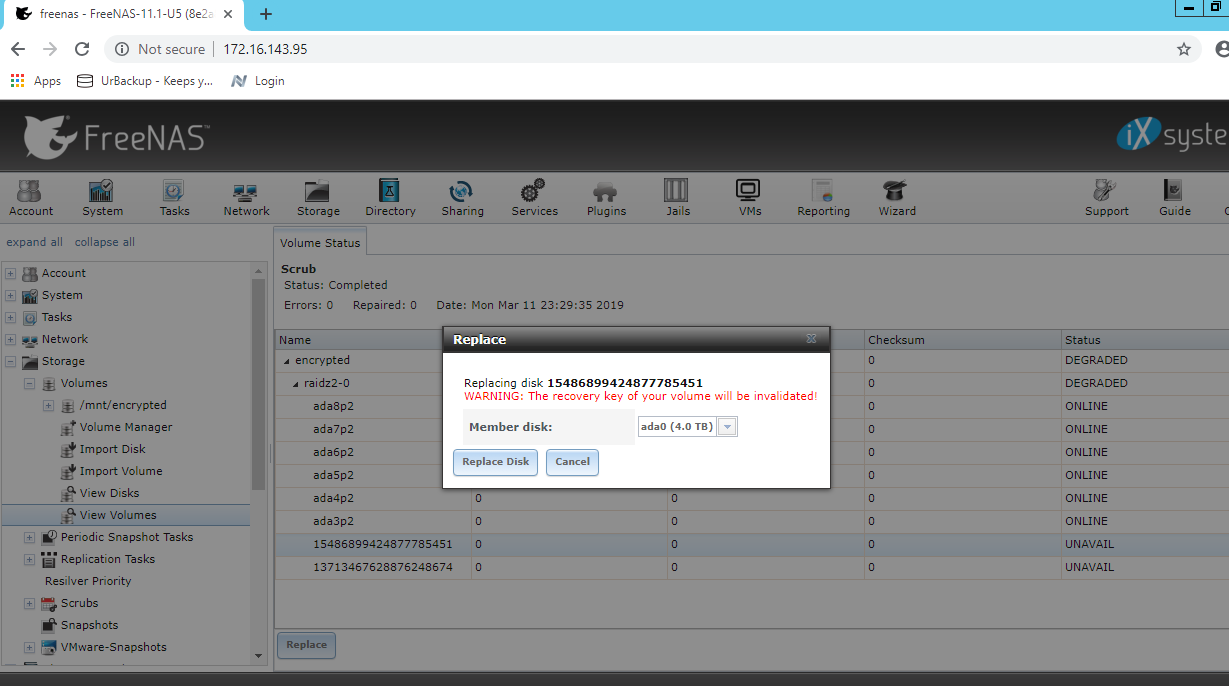Reload the browser page

point(82,49)
